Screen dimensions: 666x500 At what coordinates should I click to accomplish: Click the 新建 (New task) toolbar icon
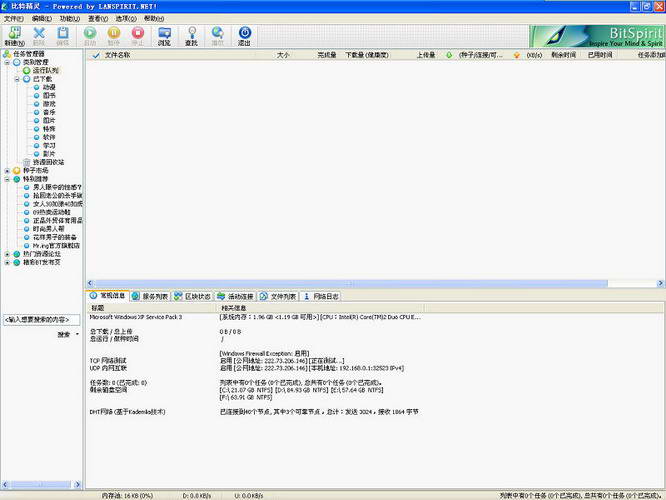tap(12, 34)
